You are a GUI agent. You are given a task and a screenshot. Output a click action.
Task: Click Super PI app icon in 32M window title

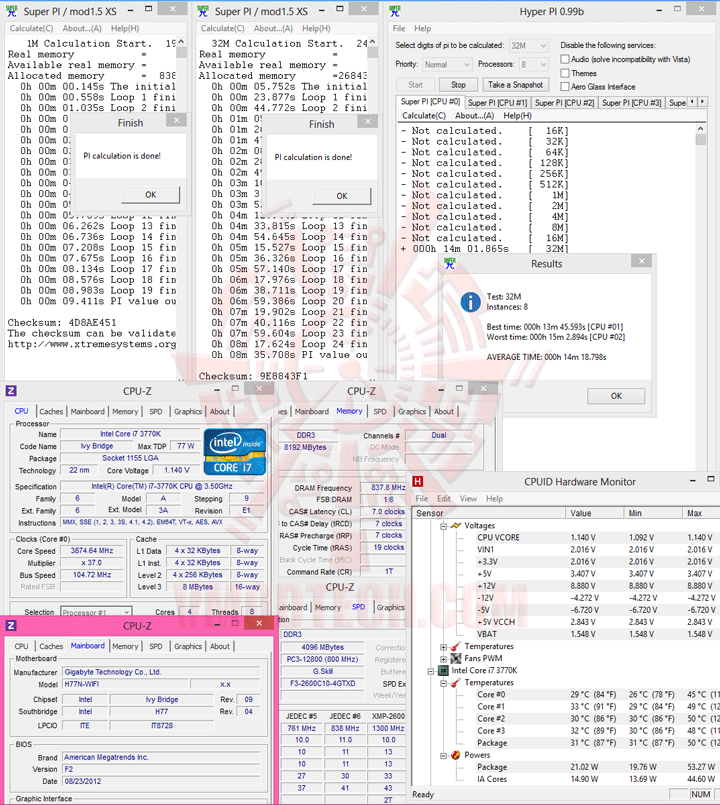point(203,11)
